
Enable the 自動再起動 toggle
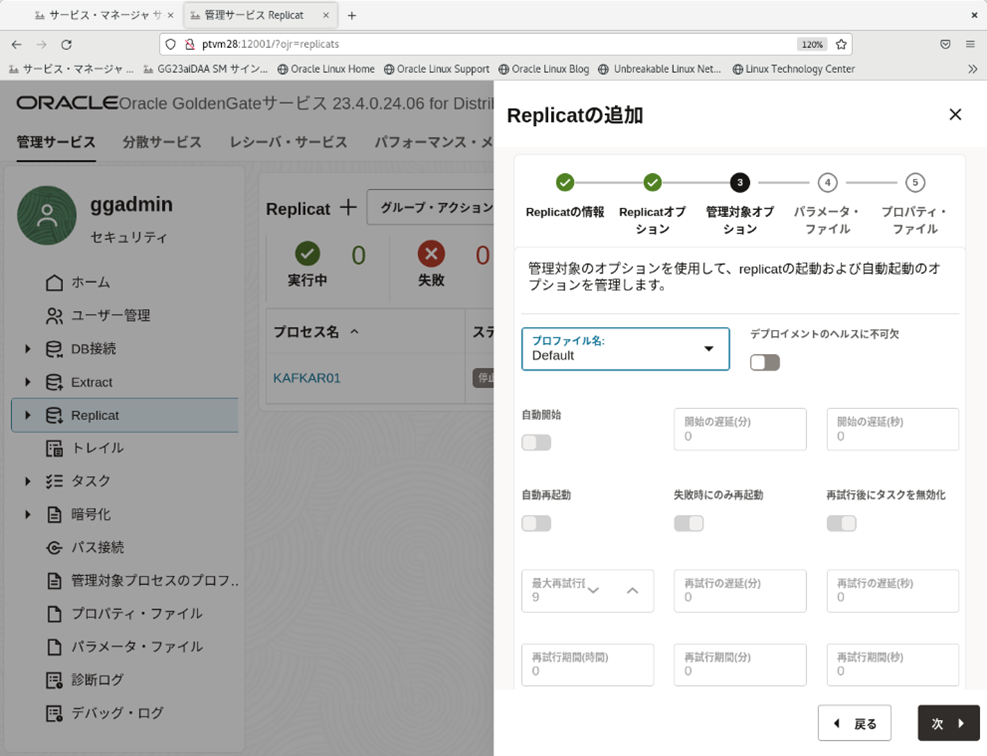click(536, 523)
